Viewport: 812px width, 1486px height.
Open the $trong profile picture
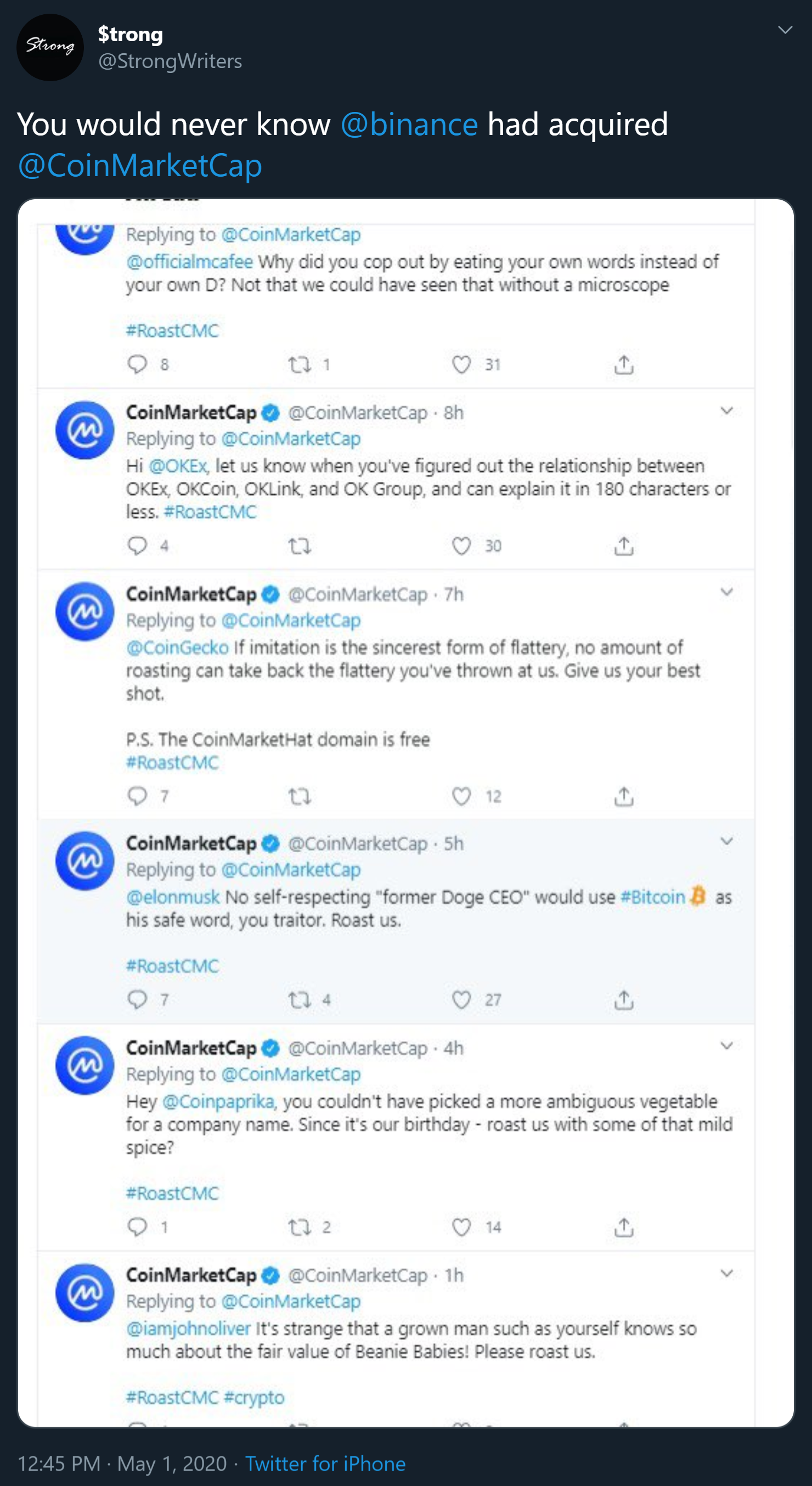(x=49, y=47)
